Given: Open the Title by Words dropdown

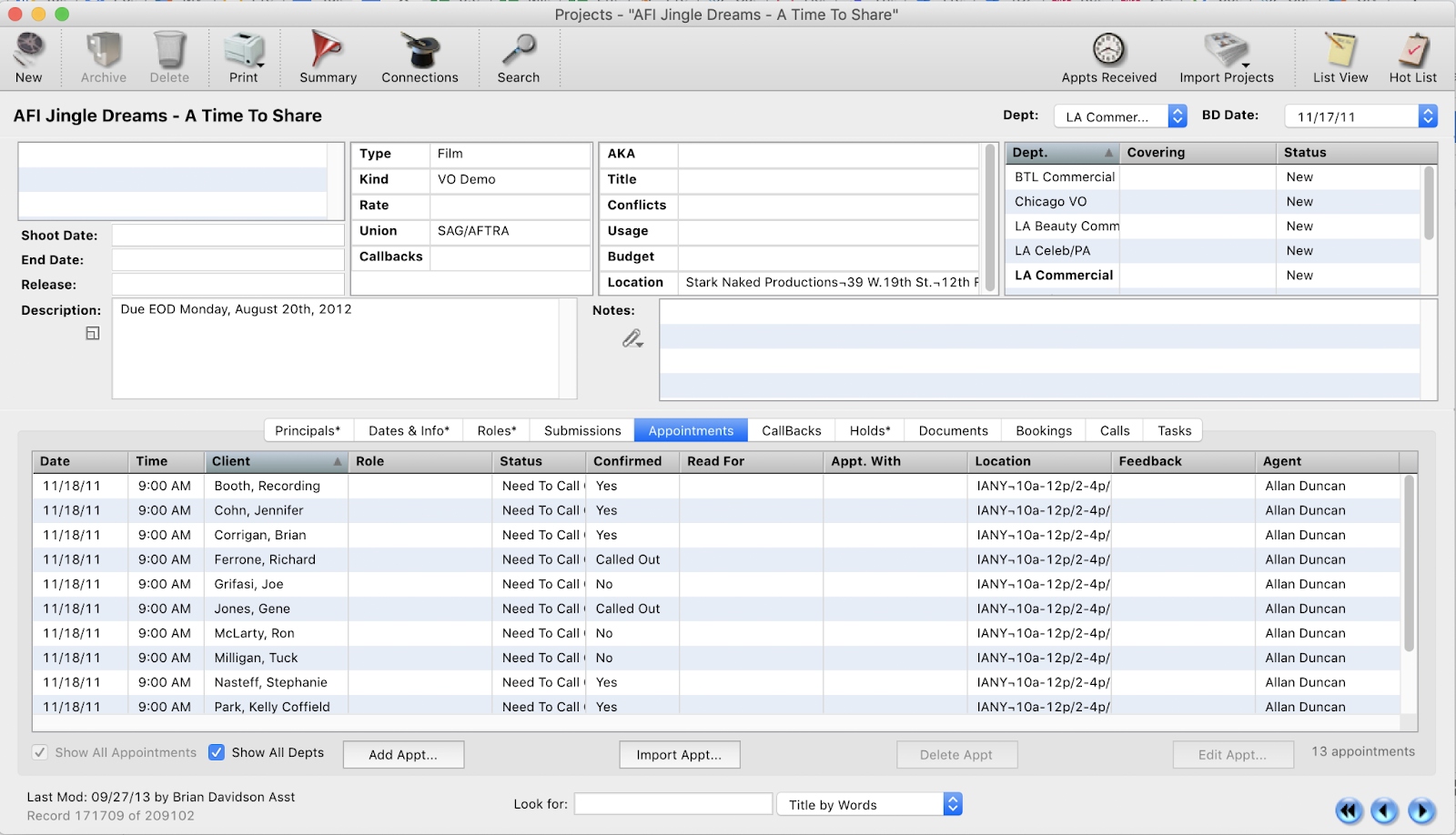Looking at the screenshot, I should [x=952, y=804].
